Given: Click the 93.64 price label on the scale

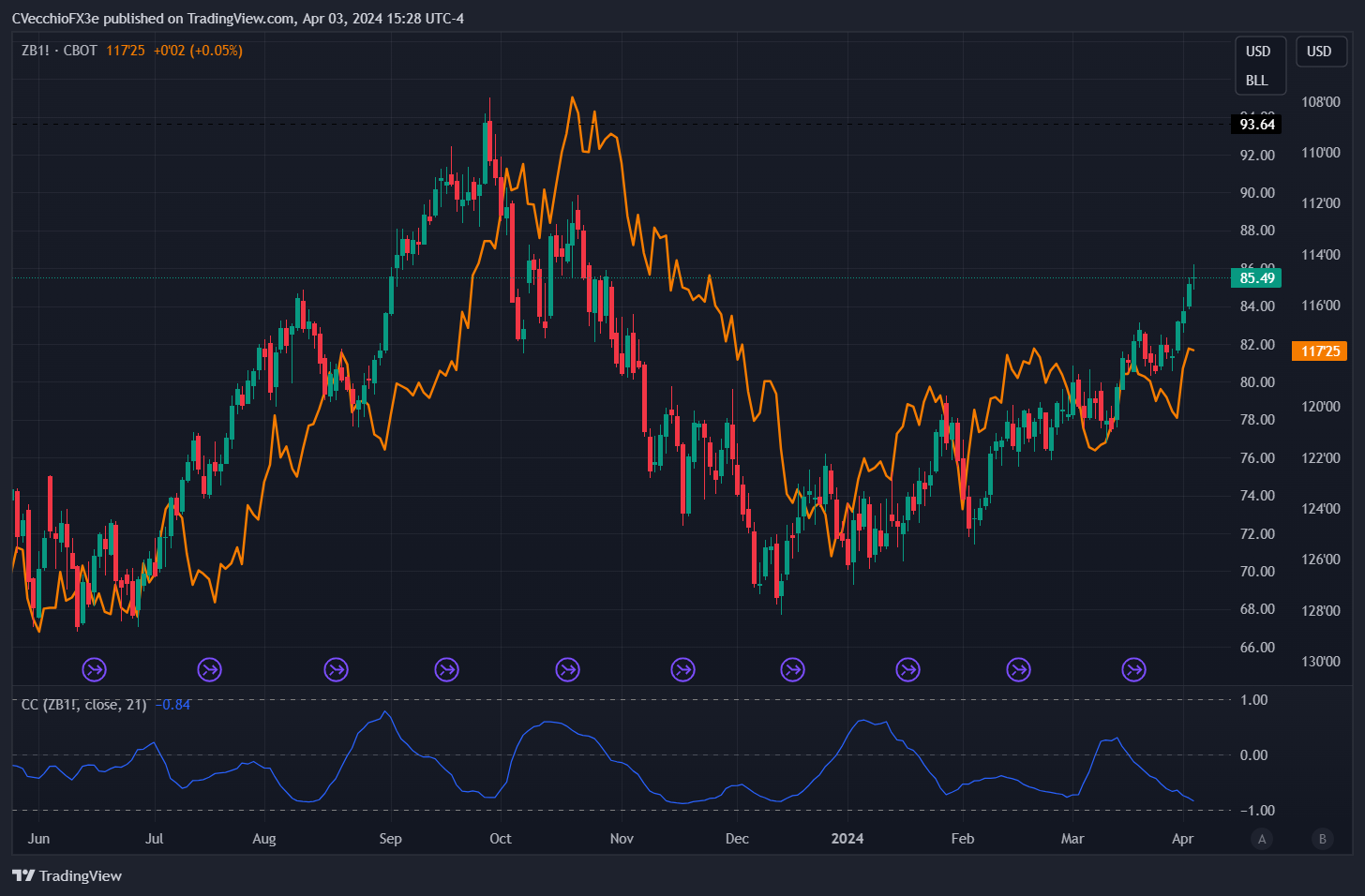Looking at the screenshot, I should pyautogui.click(x=1257, y=124).
